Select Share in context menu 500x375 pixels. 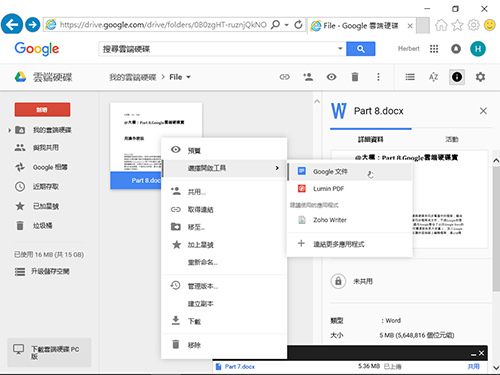coord(224,192)
